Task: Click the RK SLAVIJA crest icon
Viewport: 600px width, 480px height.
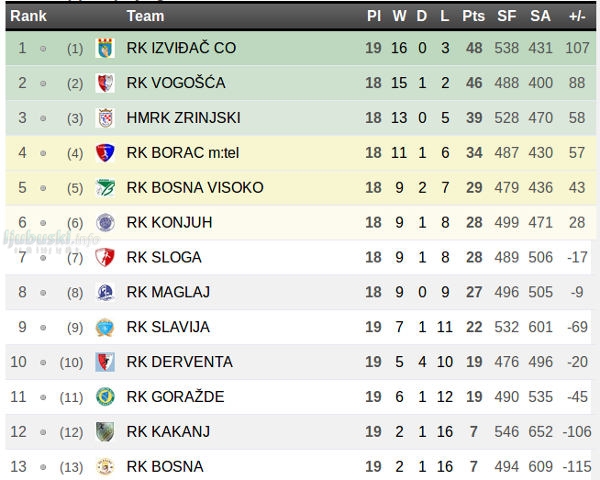Action: tap(105, 327)
